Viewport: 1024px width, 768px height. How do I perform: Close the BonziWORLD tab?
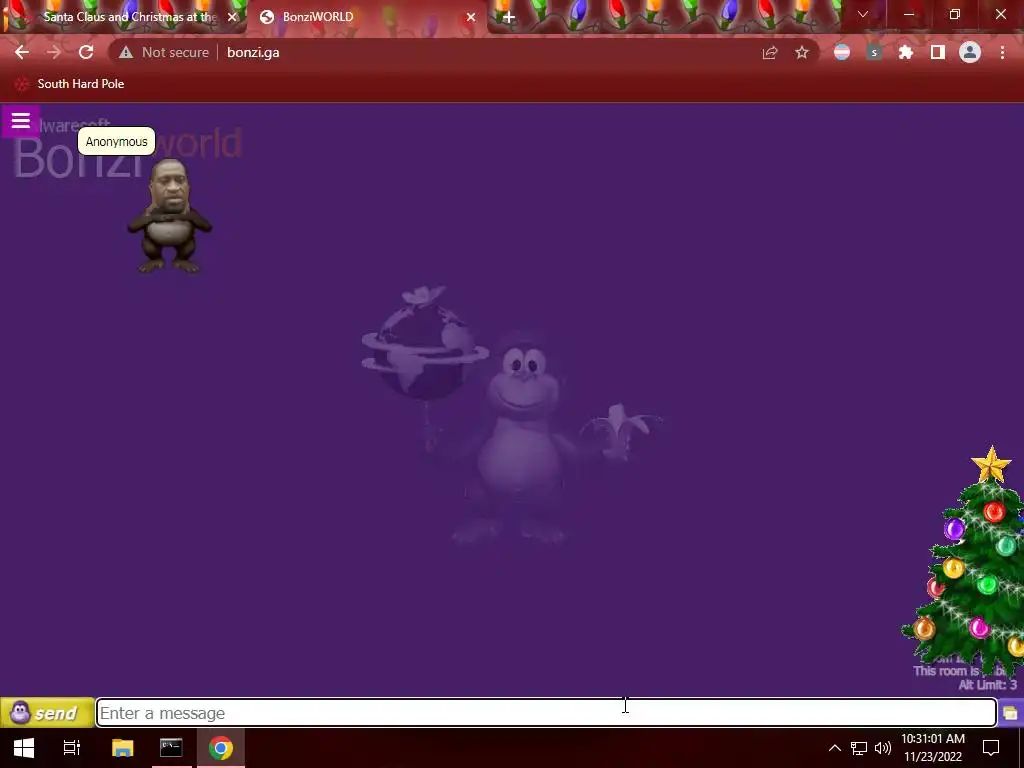click(x=471, y=17)
